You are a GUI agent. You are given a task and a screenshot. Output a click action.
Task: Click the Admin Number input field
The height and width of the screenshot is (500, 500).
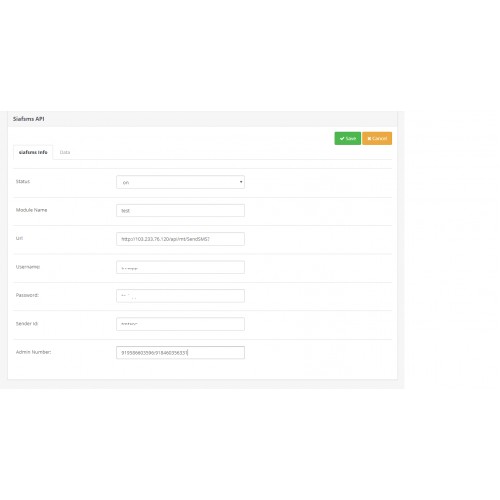(x=180, y=353)
